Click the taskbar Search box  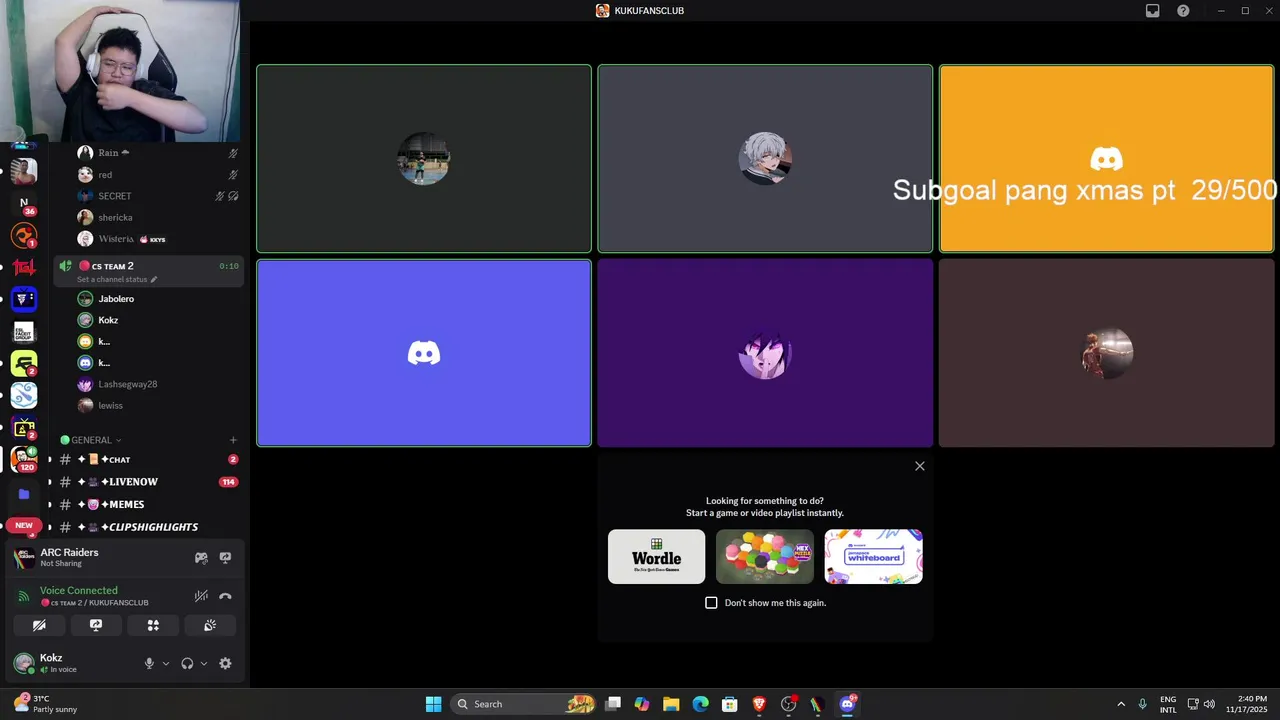click(x=524, y=704)
